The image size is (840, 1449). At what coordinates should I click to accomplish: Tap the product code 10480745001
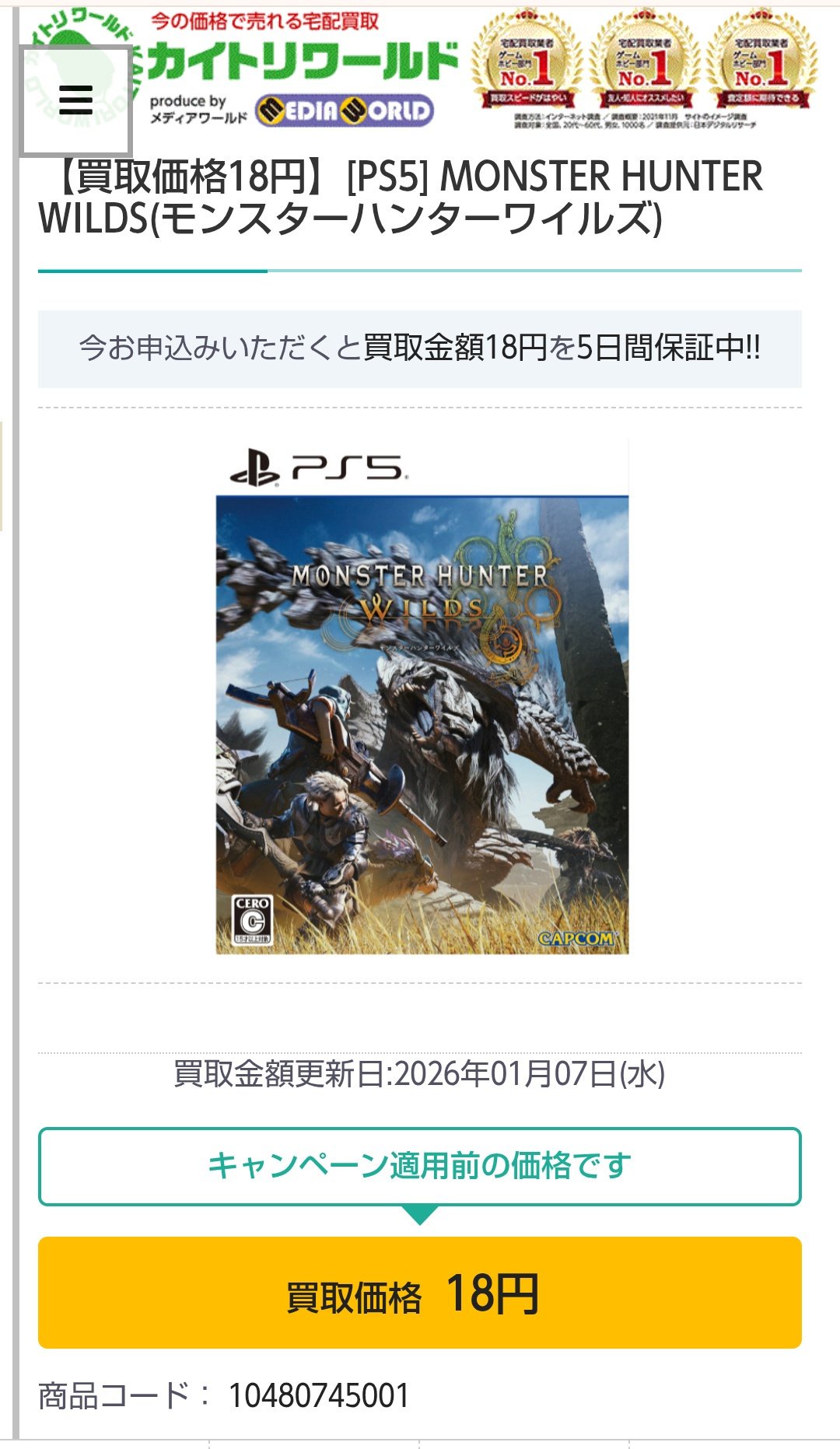coord(318,1395)
